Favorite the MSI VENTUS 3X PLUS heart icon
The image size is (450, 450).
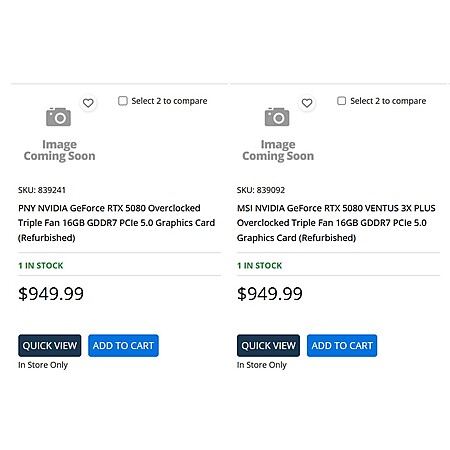click(307, 103)
